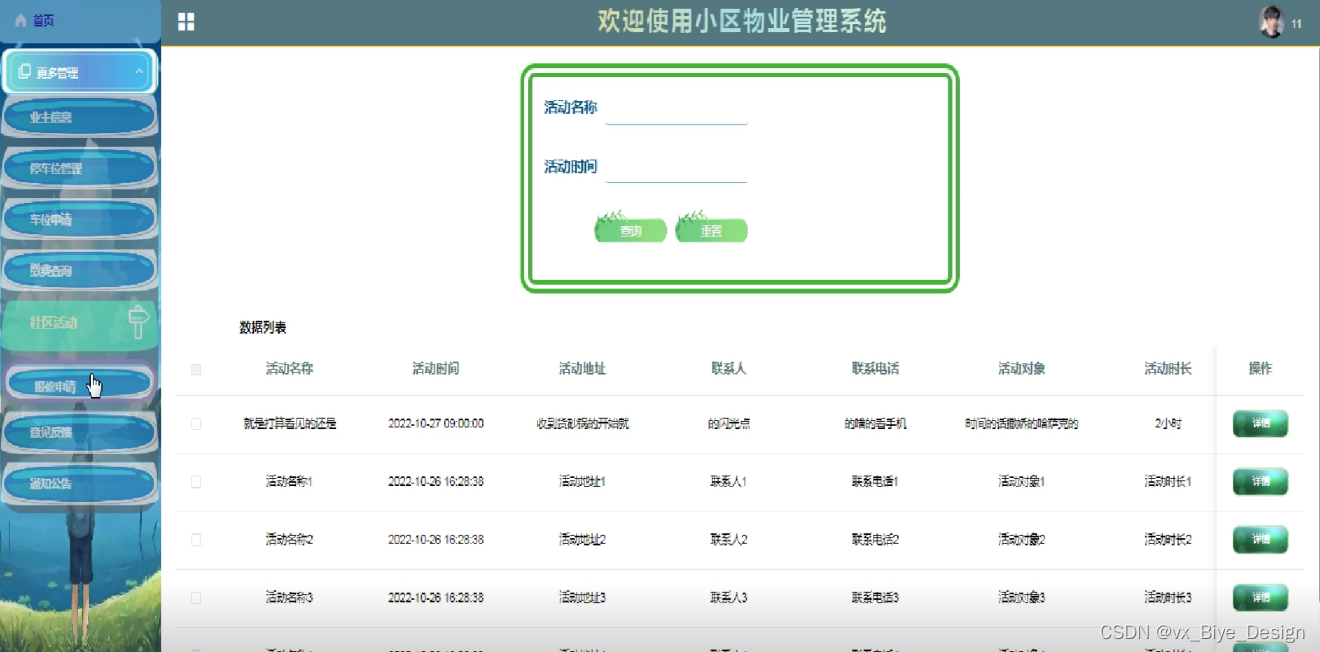This screenshot has height=652, width=1320.
Task: Check the 活动名称2 row checkbox
Action: pos(196,540)
